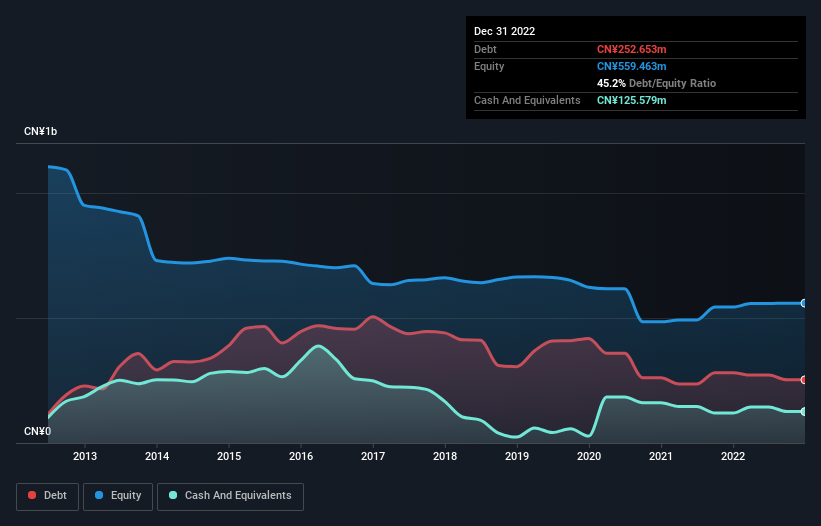
Task: Click the CN¥252.653m debt value
Action: click(631, 49)
